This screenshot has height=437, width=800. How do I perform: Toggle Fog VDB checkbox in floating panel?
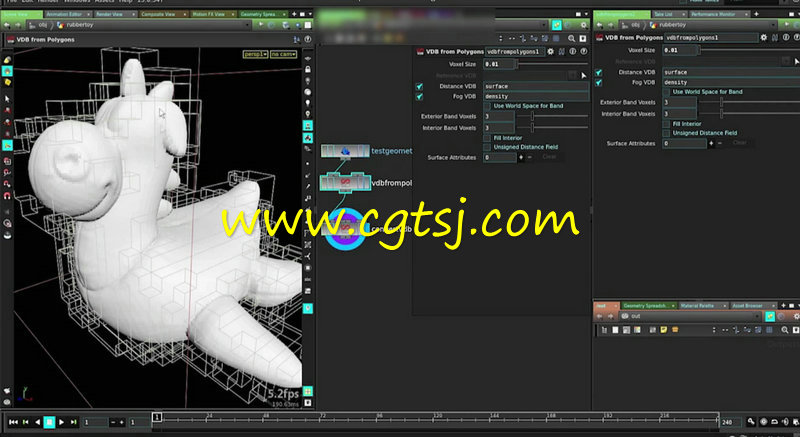(419, 96)
